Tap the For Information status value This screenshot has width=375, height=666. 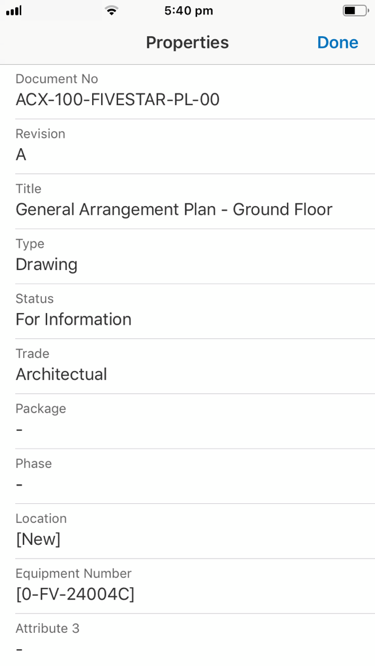click(73, 319)
